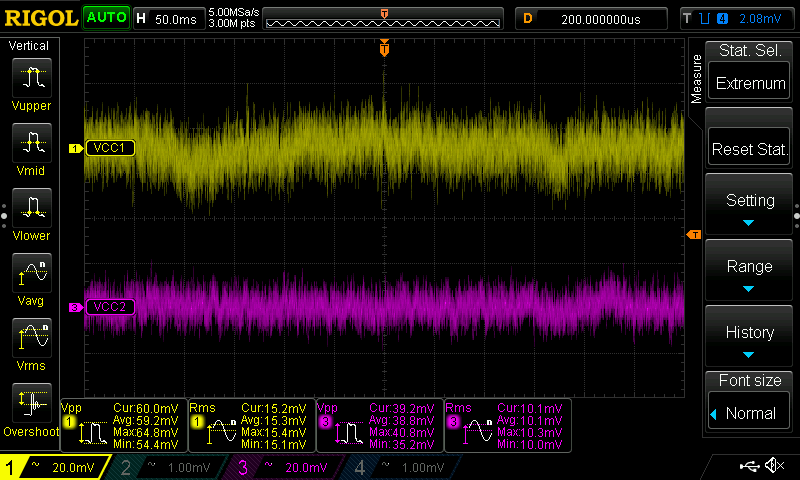Viewport: 800px width, 480px height.
Task: Click the Rms channel 1 waveform icon
Action: tap(220, 433)
